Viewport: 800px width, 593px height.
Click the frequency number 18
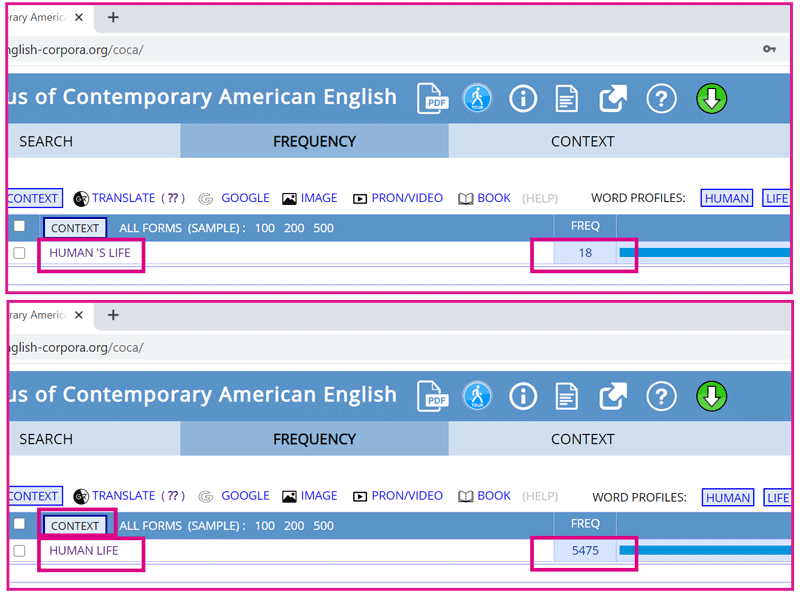585,253
